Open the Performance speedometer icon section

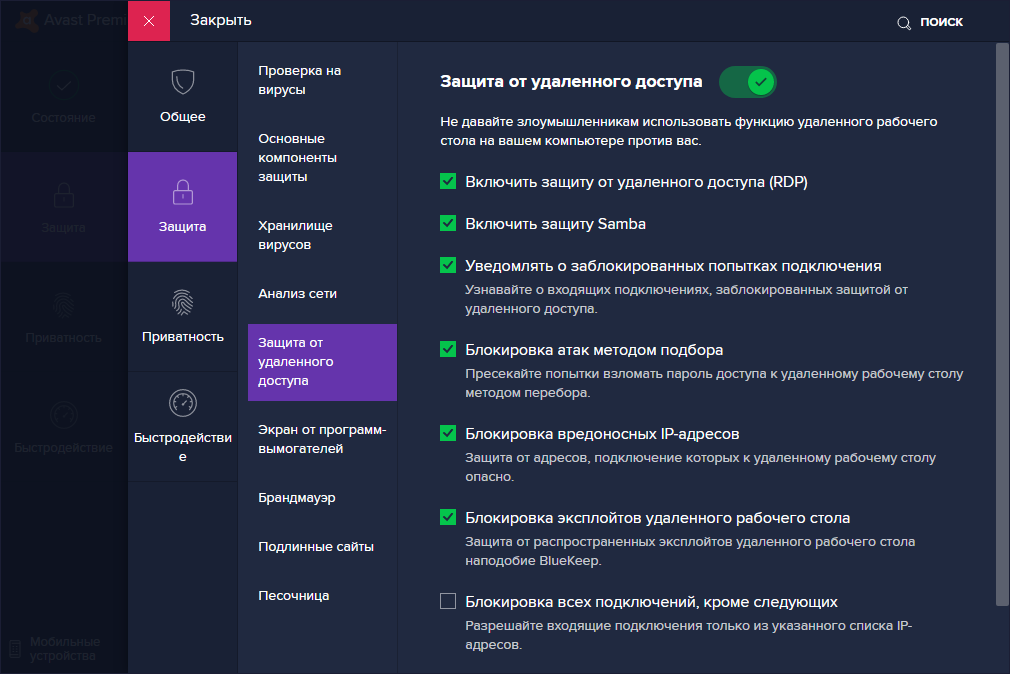pyautogui.click(x=182, y=402)
